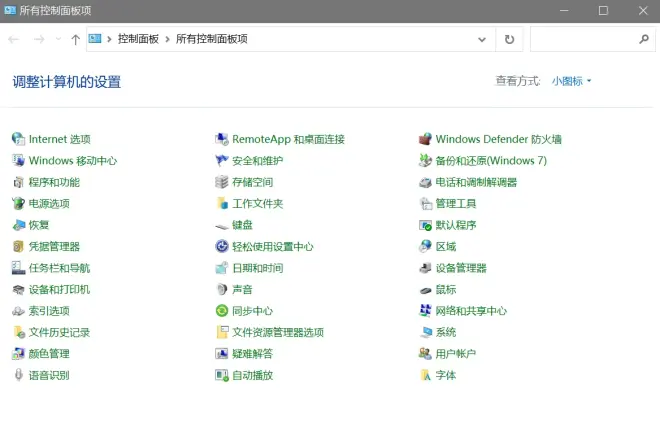
Task: Click the 任务栏和导航 icon
Action: pyautogui.click(x=18, y=268)
